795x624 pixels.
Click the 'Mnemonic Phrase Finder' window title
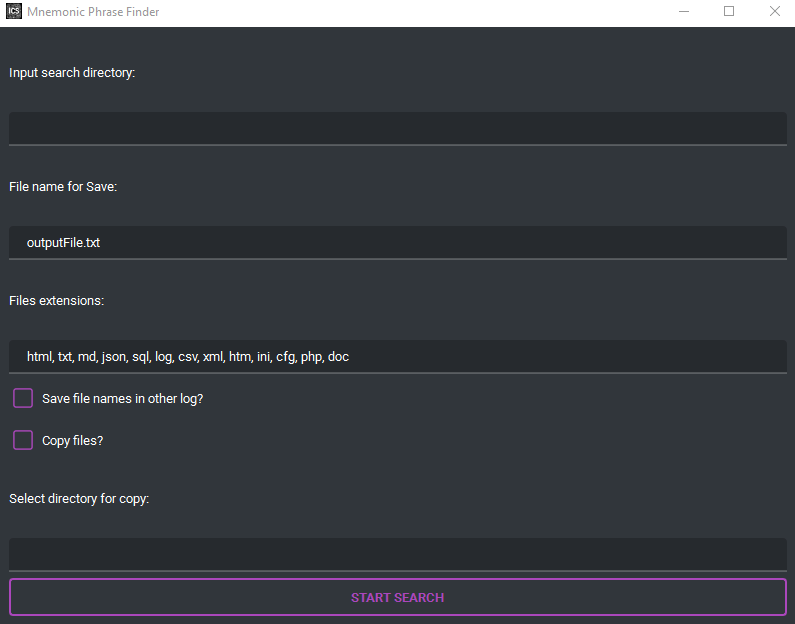pyautogui.click(x=93, y=12)
